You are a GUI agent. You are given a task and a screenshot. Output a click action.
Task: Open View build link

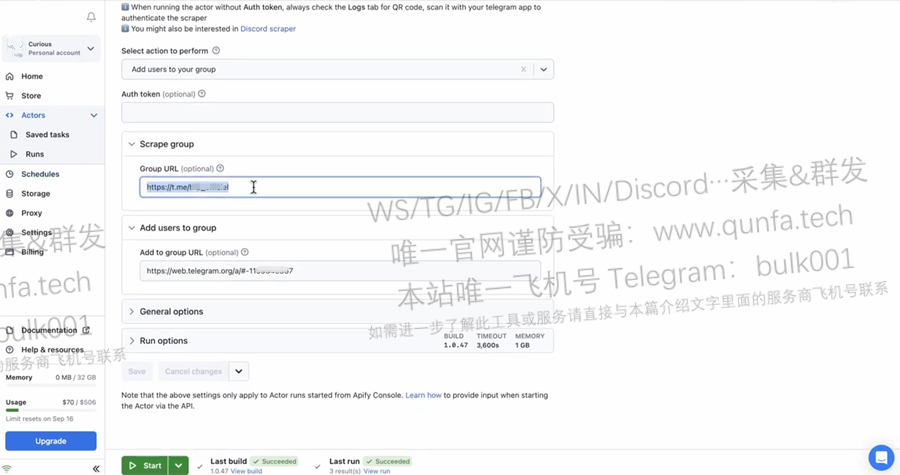(246, 471)
